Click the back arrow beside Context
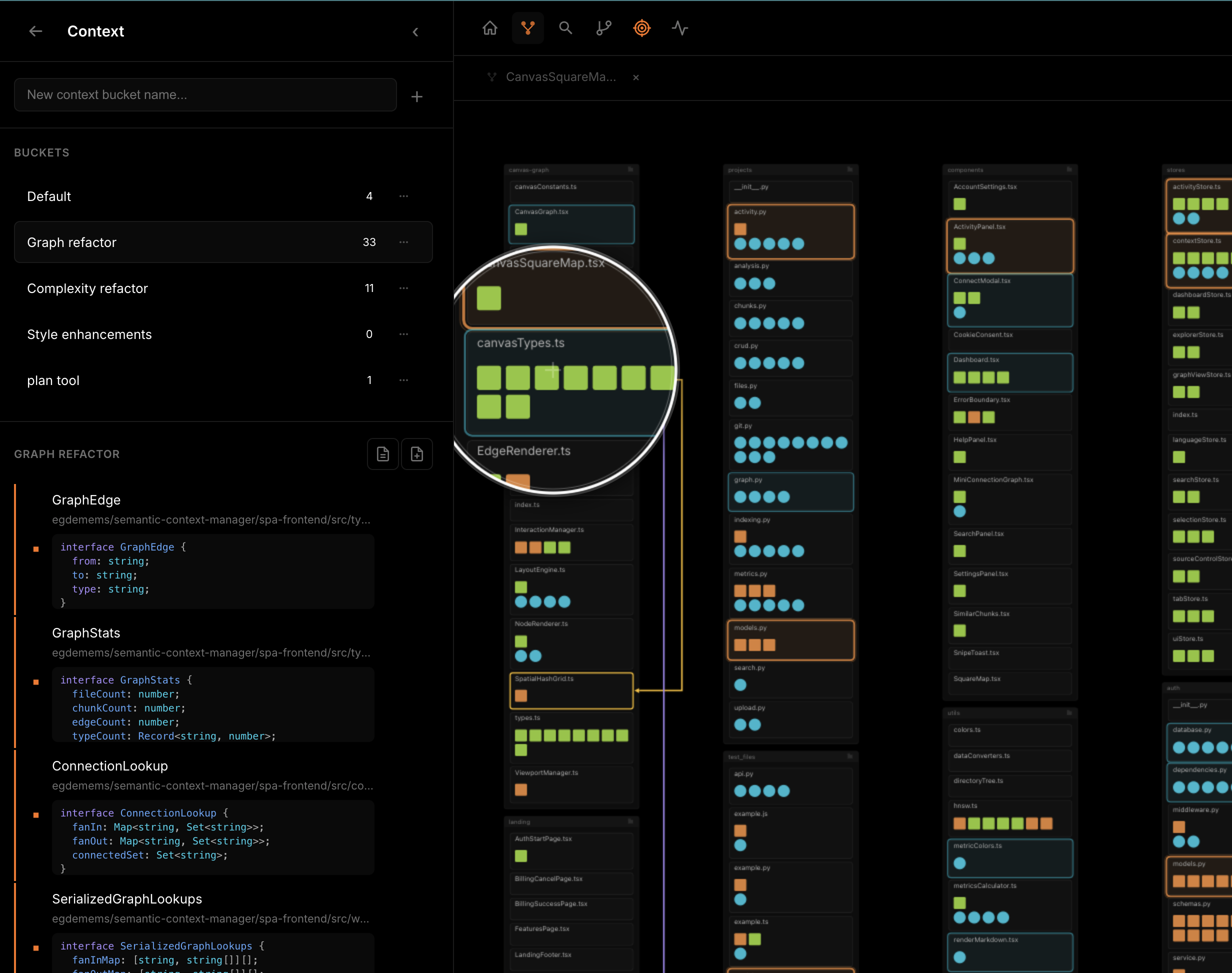The width and height of the screenshot is (1232, 973). pyautogui.click(x=35, y=31)
